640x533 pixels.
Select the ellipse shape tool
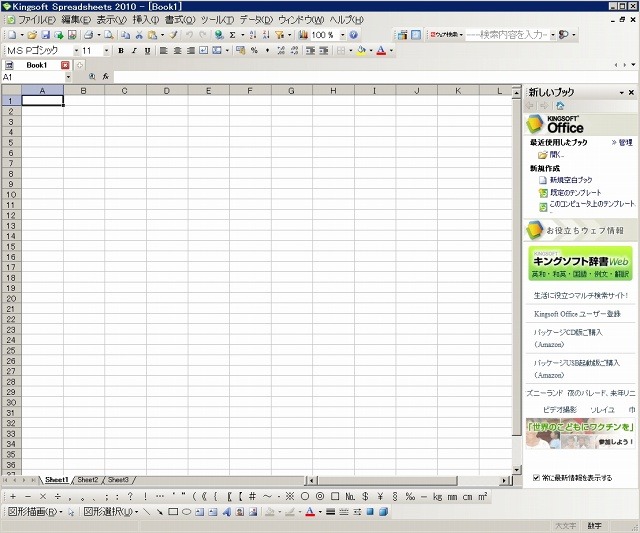pyautogui.click(x=186, y=512)
